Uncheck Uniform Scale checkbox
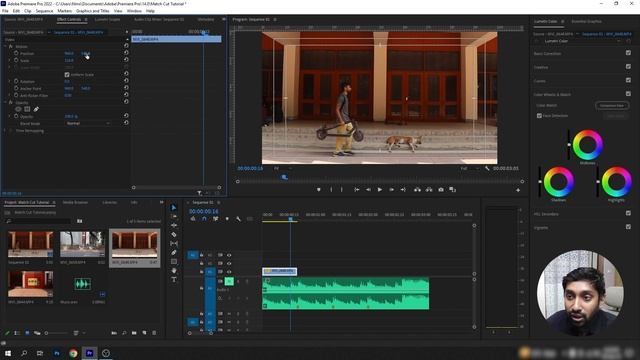The height and width of the screenshot is (360, 640). pos(67,75)
